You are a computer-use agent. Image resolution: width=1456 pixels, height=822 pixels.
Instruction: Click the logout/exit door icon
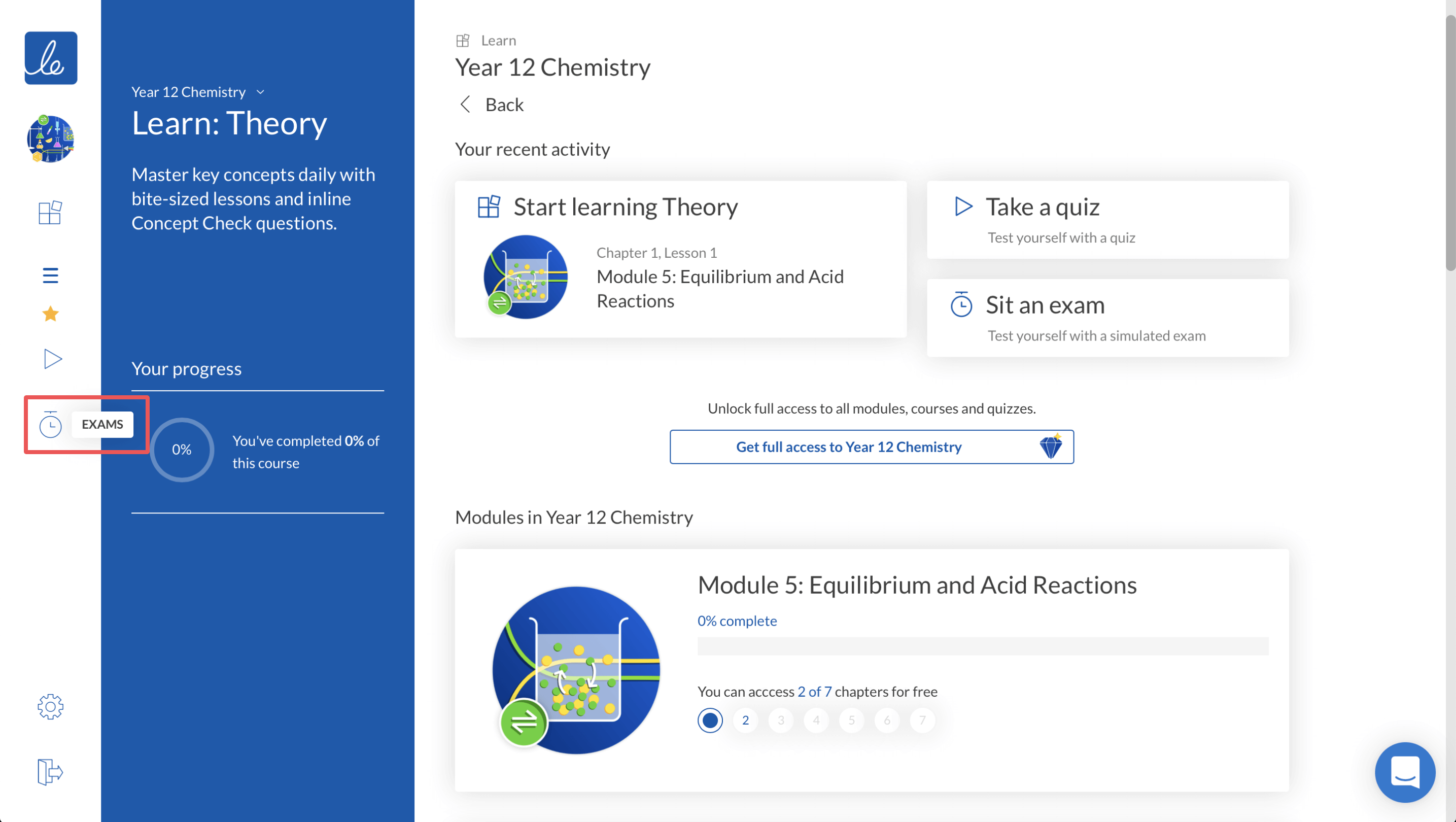pyautogui.click(x=50, y=771)
